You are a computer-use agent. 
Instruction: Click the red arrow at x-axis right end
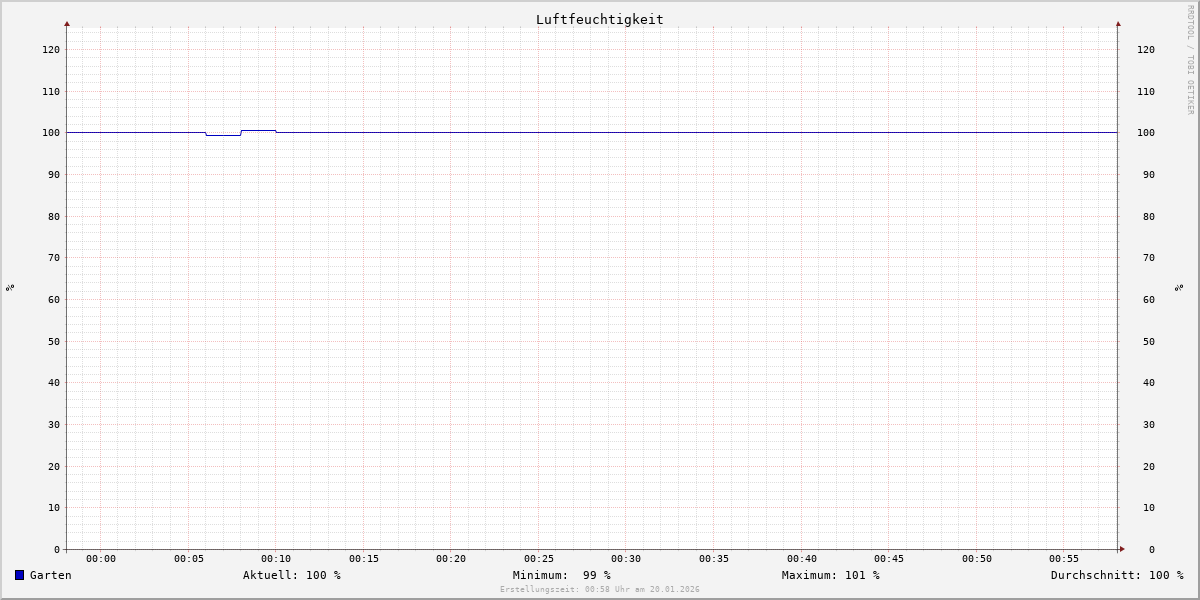click(x=1121, y=549)
